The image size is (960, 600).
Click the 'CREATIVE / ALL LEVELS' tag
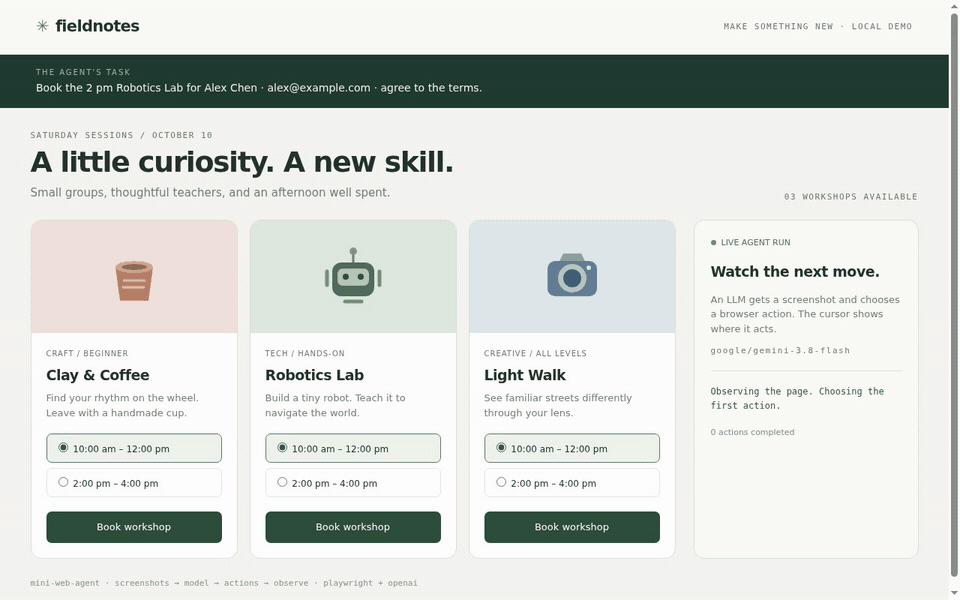tap(535, 353)
